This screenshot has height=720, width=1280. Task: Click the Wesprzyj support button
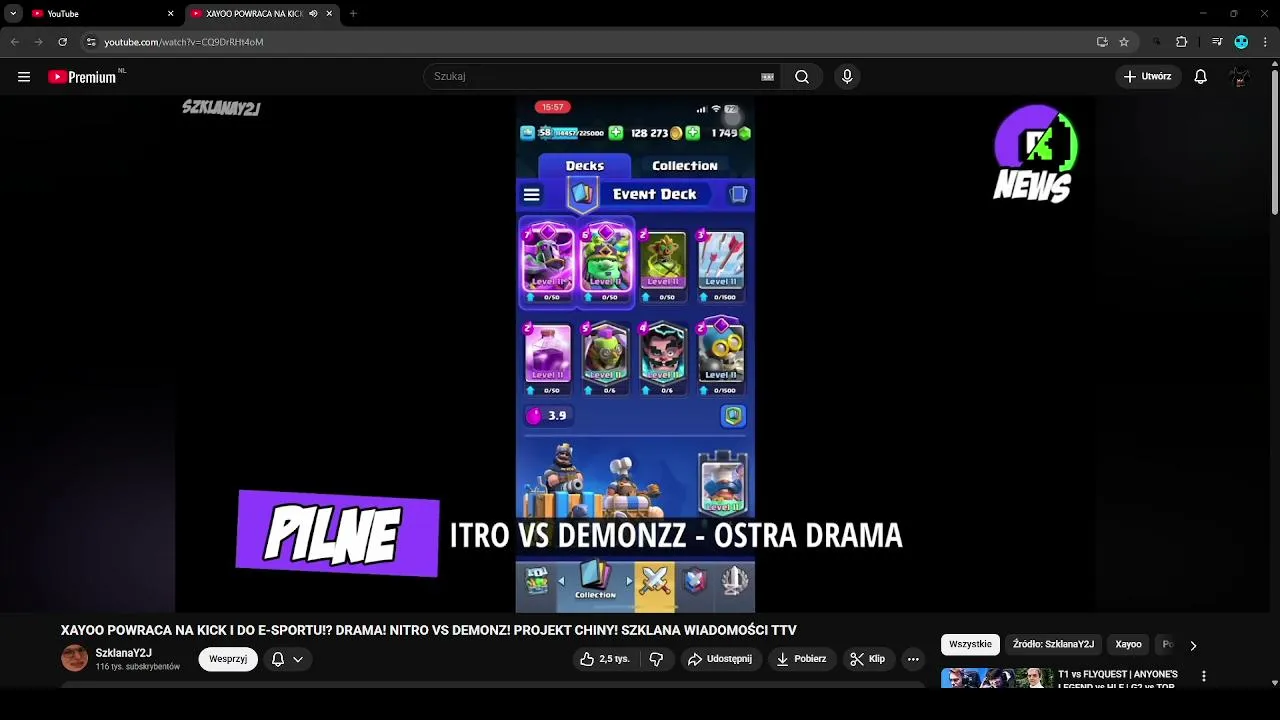coord(228,659)
